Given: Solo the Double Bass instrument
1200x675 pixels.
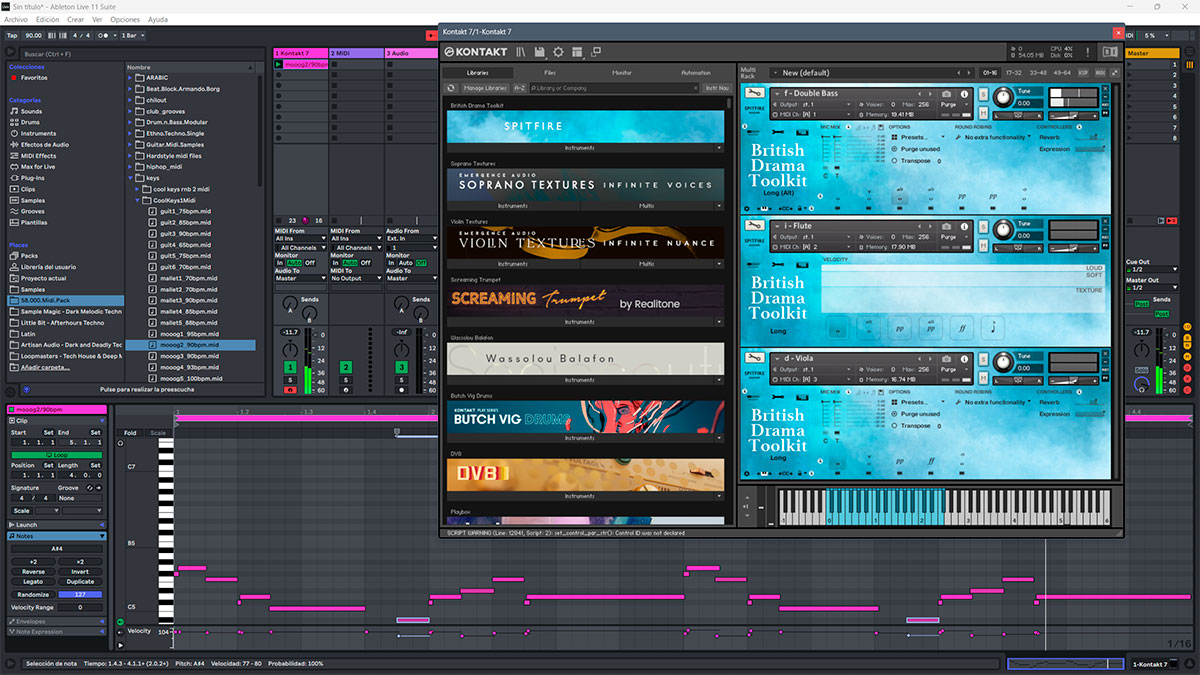Looking at the screenshot, I should tap(983, 94).
